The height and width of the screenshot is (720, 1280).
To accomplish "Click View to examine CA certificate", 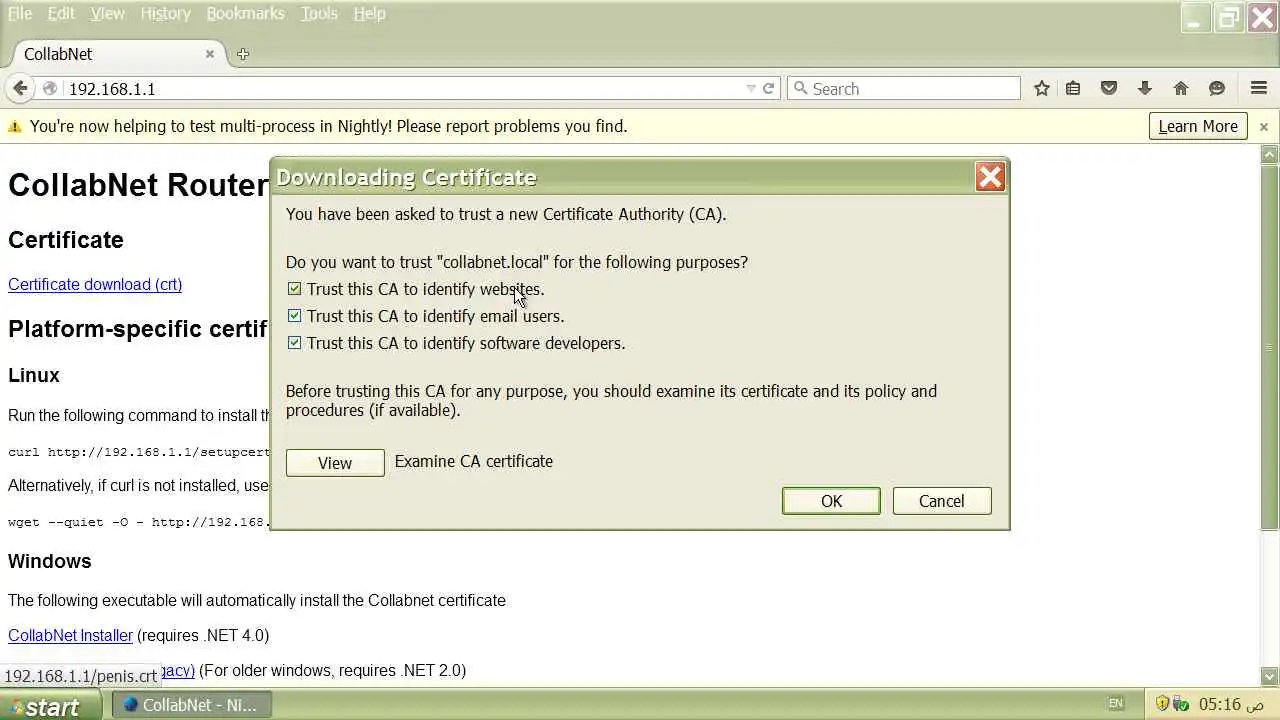I will pos(335,463).
